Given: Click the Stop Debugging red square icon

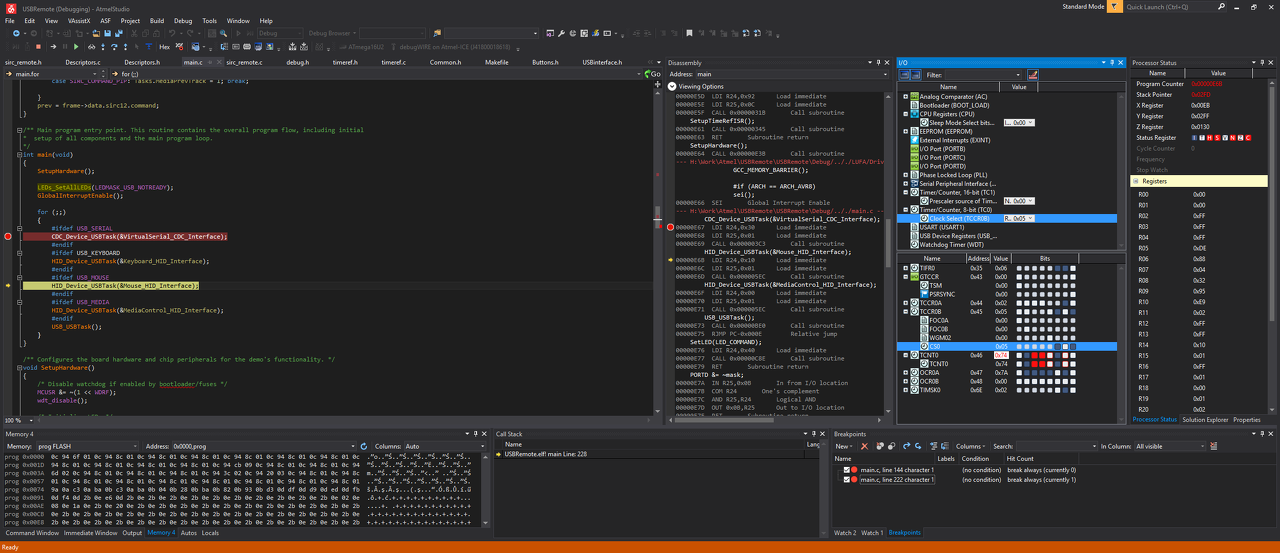Looking at the screenshot, I should tap(39, 47).
